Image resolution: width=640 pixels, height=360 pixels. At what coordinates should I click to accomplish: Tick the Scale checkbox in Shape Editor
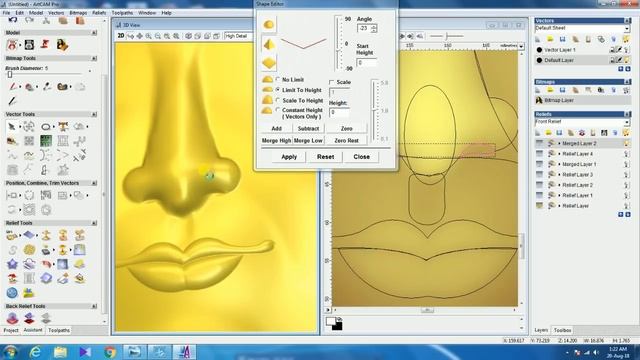tap(331, 82)
